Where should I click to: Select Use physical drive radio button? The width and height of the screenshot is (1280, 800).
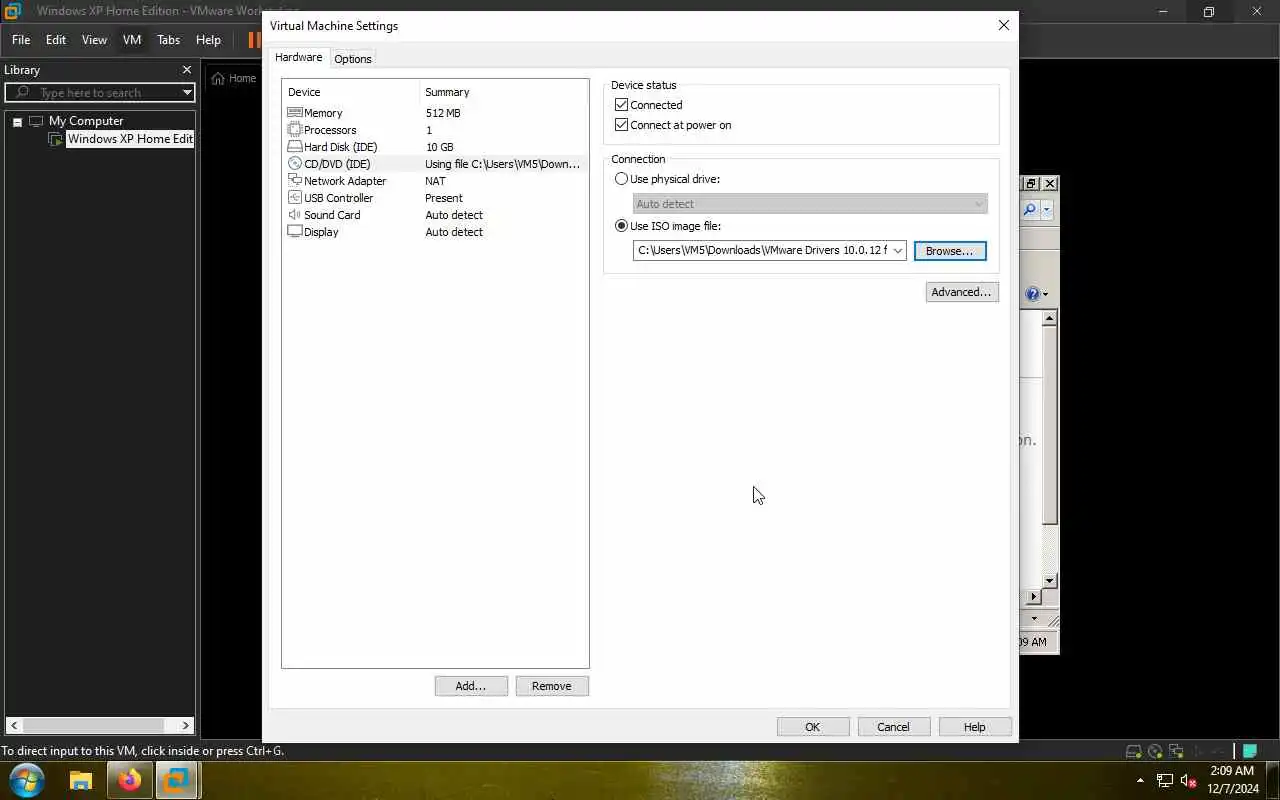coord(622,179)
